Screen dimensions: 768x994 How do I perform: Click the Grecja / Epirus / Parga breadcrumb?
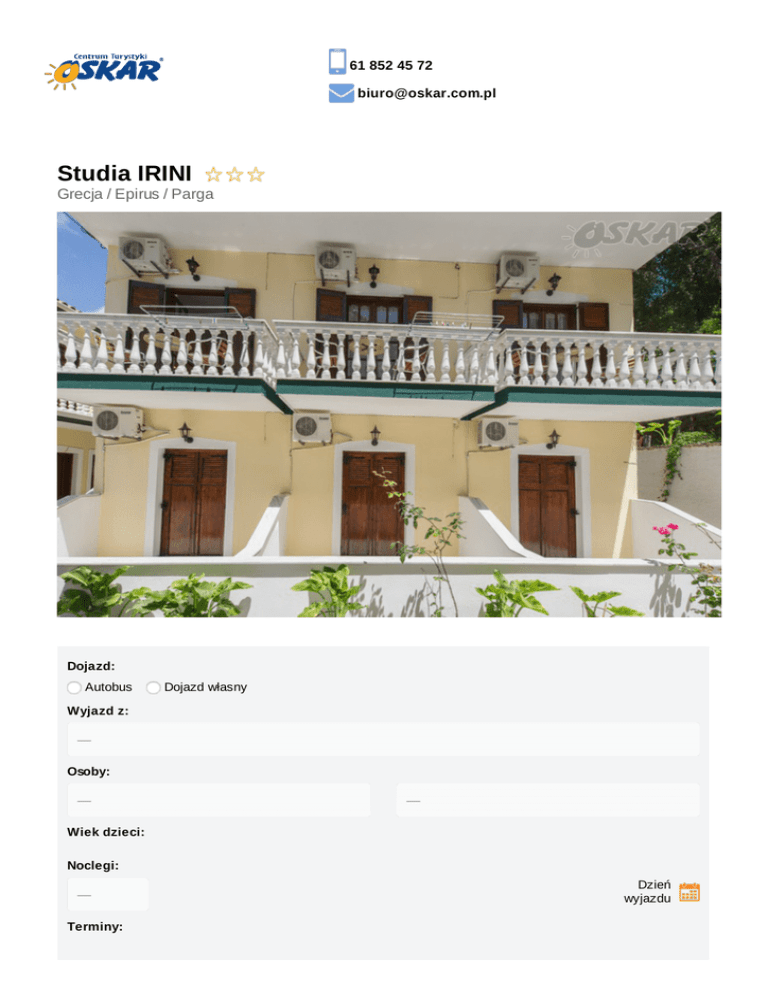pyautogui.click(x=135, y=194)
